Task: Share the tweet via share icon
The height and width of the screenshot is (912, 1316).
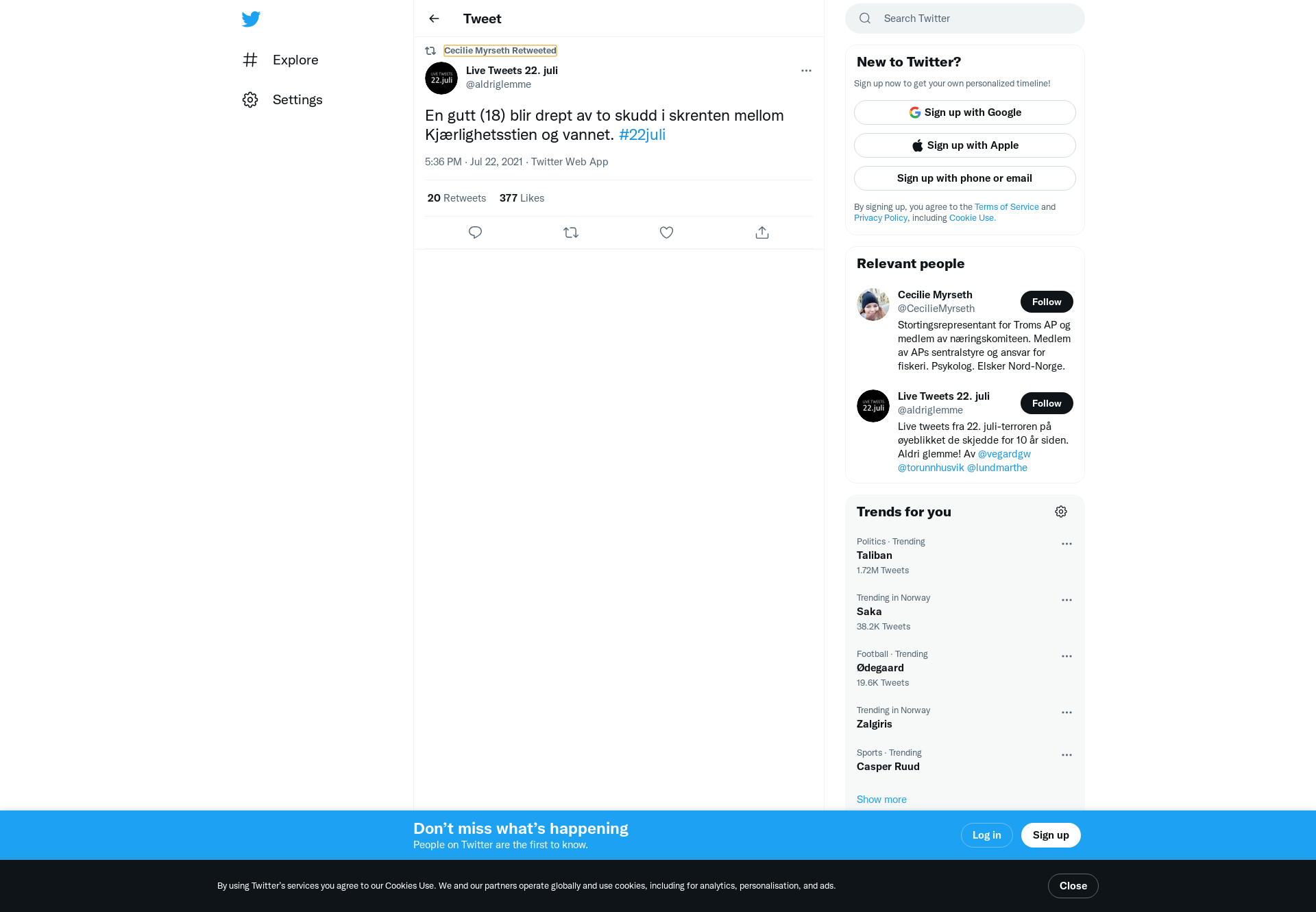Action: [x=762, y=232]
